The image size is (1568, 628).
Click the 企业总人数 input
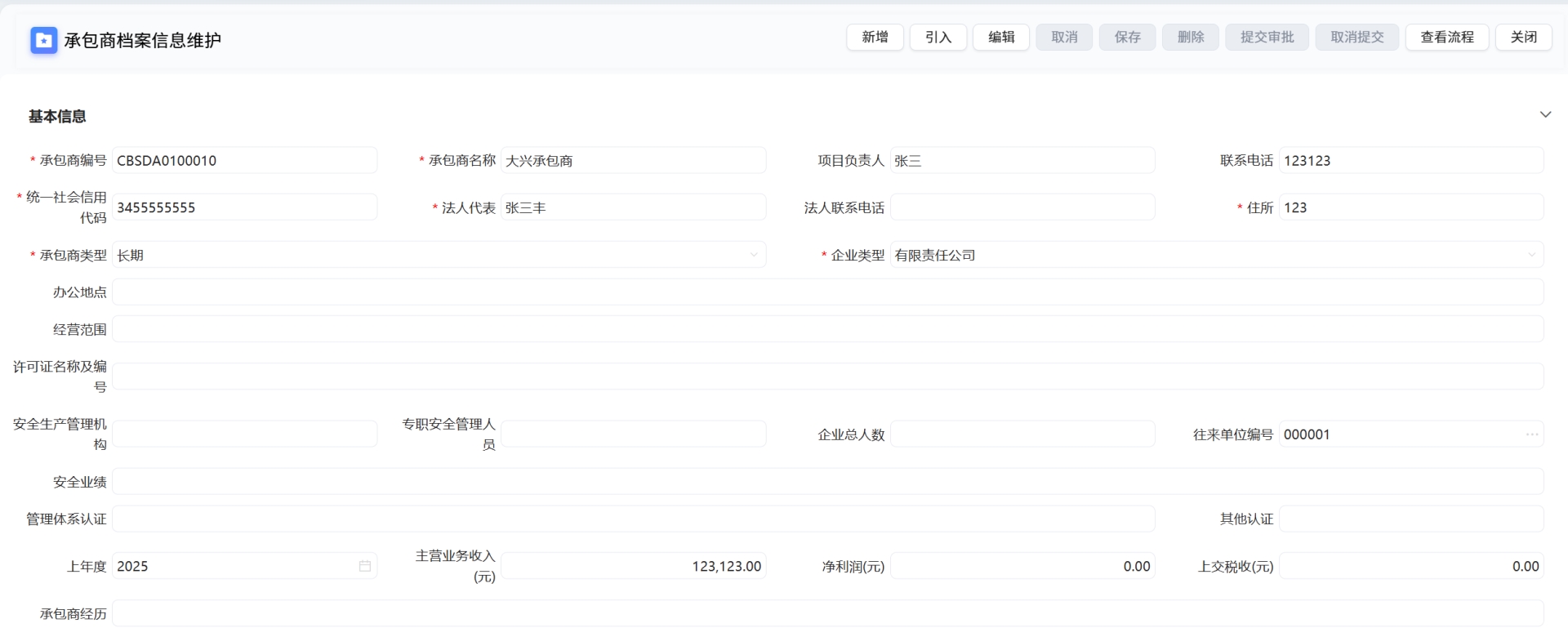click(x=1022, y=434)
